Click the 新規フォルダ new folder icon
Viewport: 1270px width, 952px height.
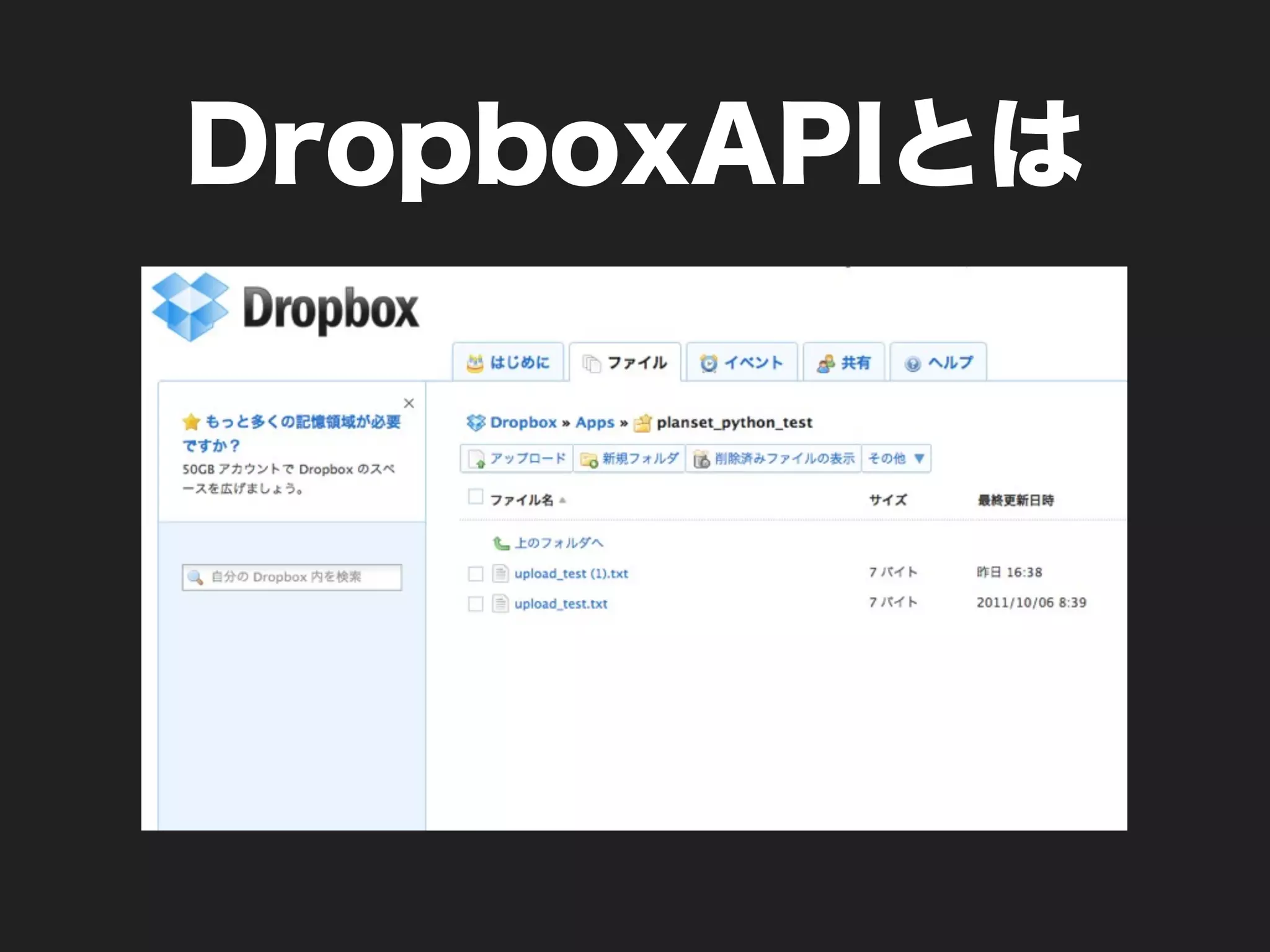pos(588,459)
